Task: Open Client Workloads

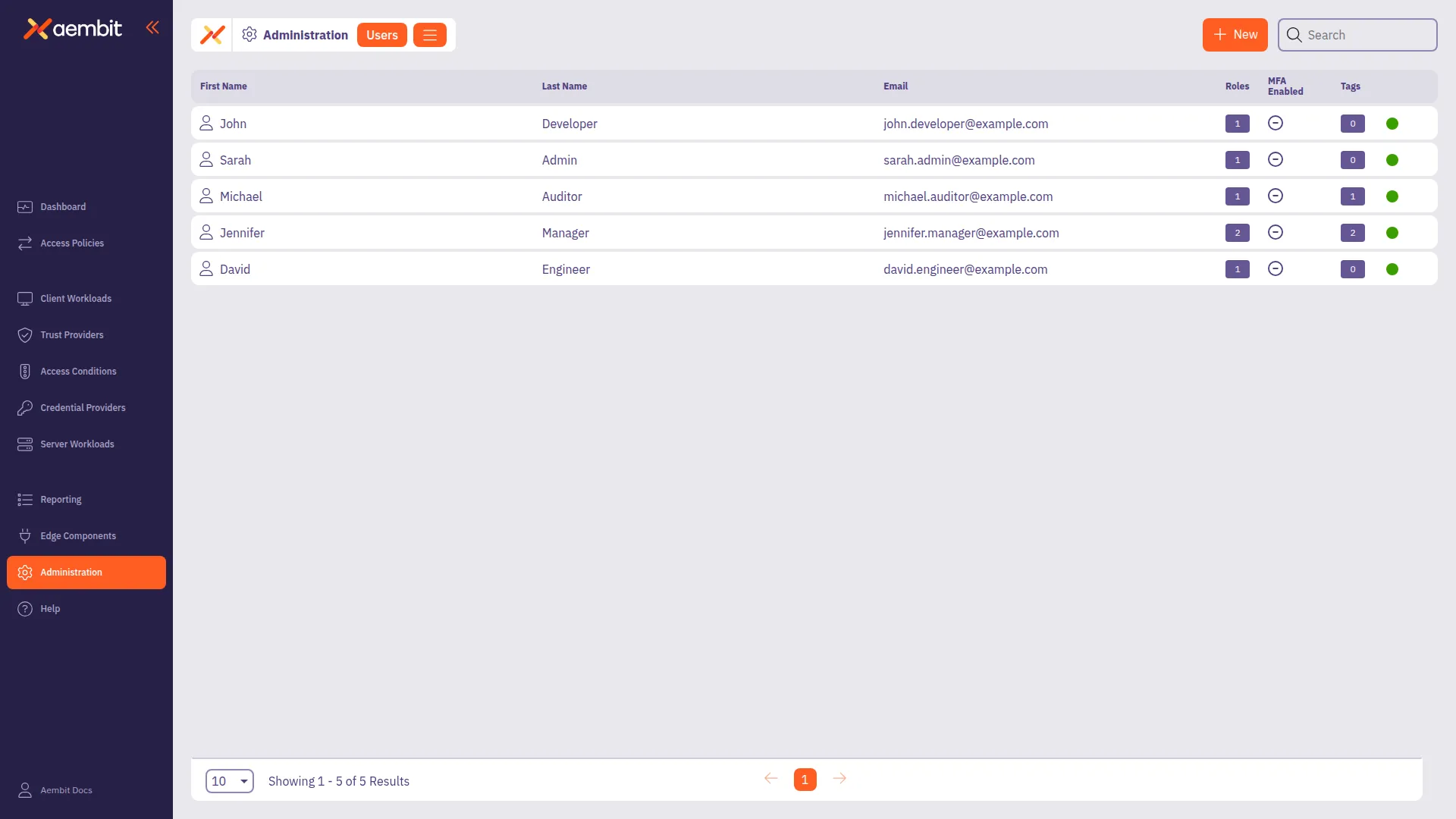Action: [x=76, y=298]
